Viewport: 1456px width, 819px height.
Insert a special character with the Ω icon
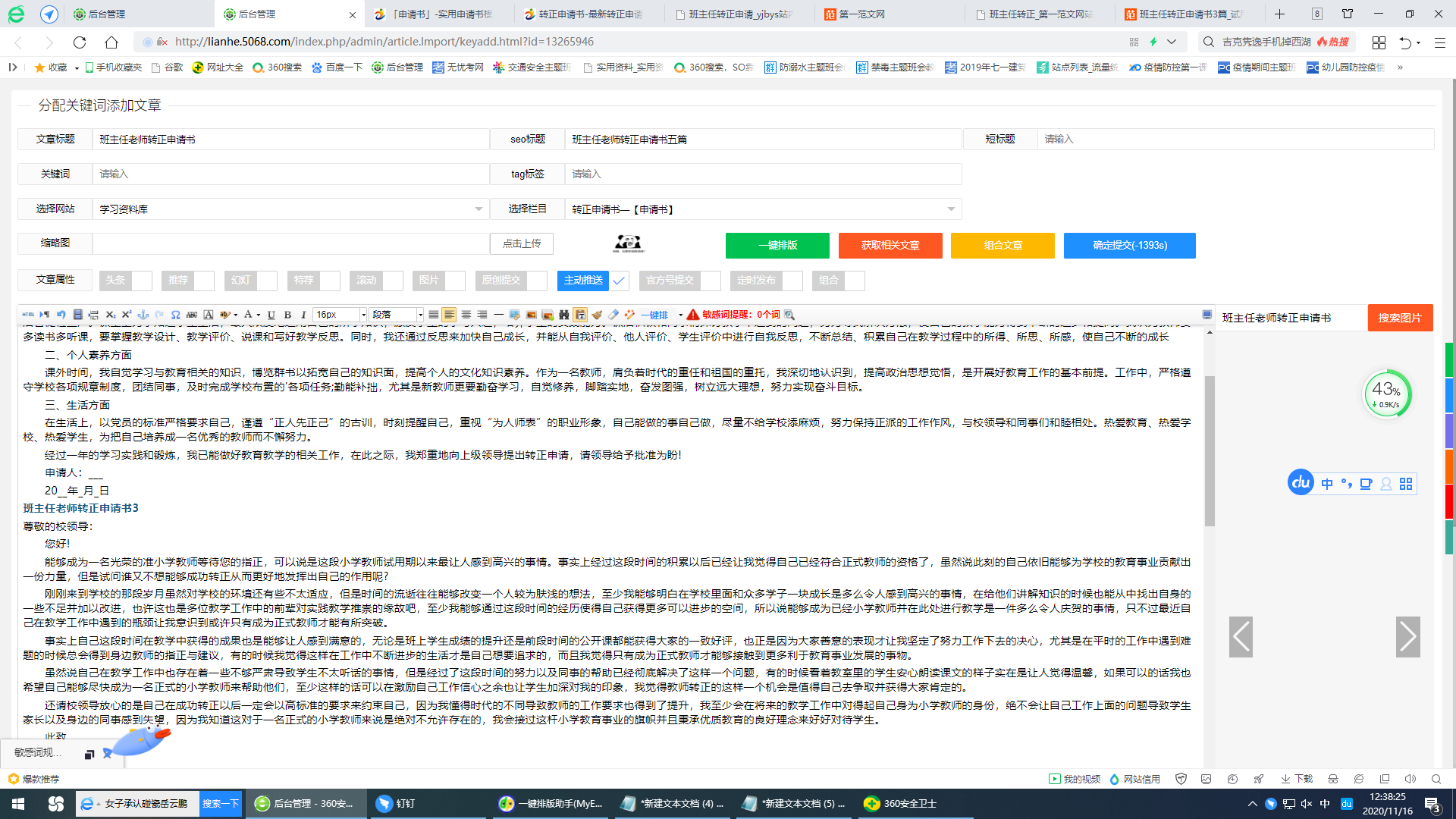[x=176, y=314]
